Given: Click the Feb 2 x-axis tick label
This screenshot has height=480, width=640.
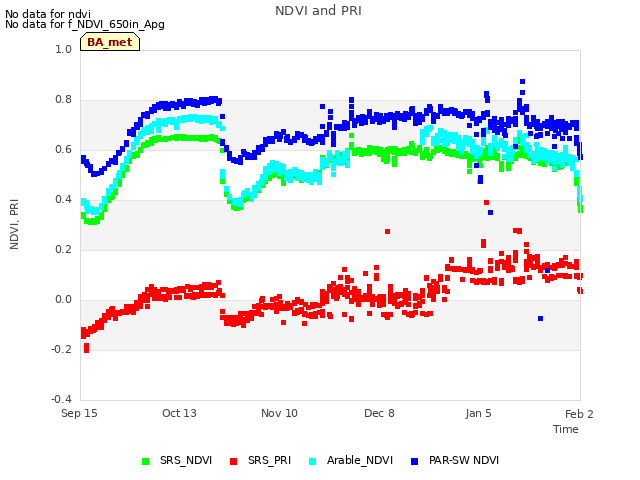Looking at the screenshot, I should pyautogui.click(x=579, y=414).
